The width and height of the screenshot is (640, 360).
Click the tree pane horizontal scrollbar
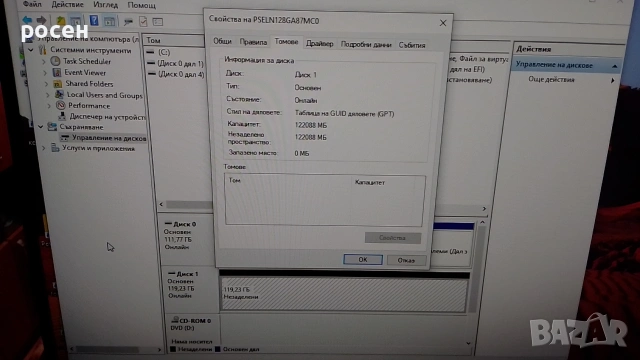[x=109, y=349]
